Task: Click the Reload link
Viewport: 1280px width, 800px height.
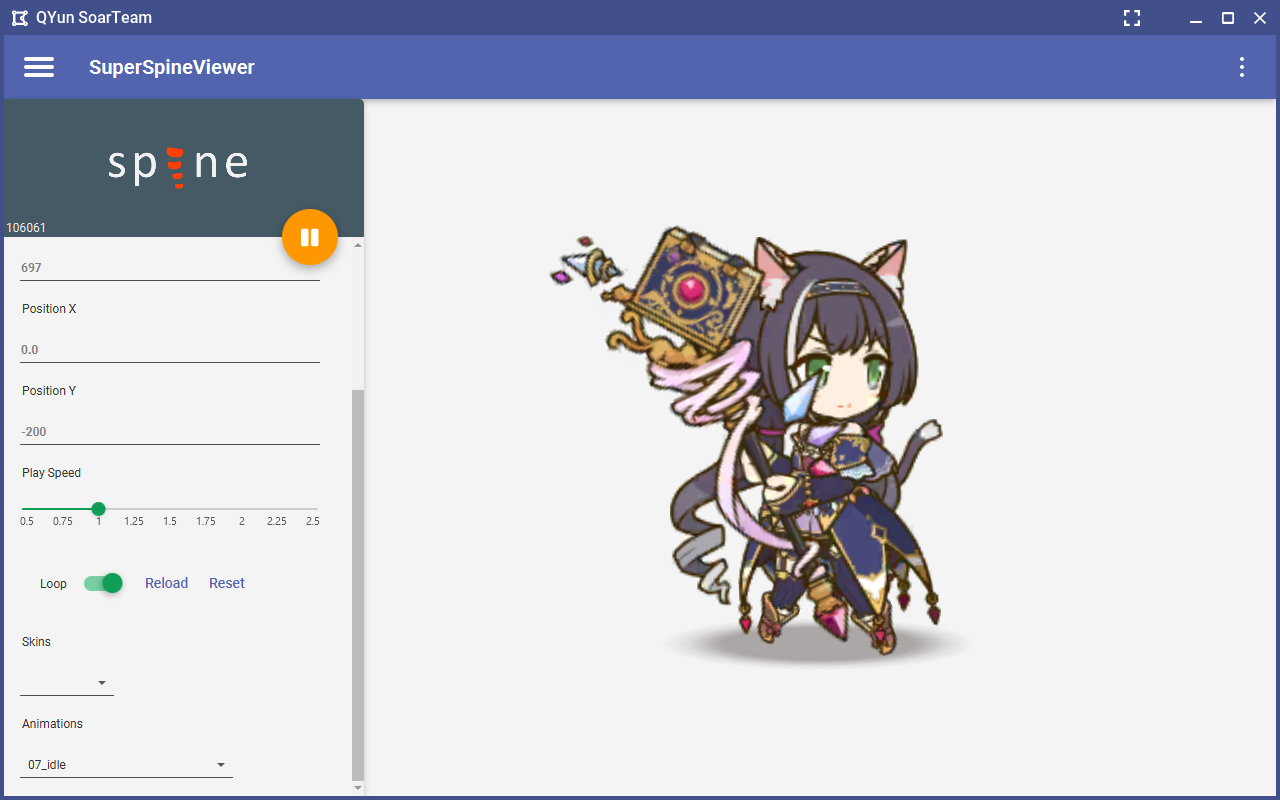Action: tap(166, 583)
